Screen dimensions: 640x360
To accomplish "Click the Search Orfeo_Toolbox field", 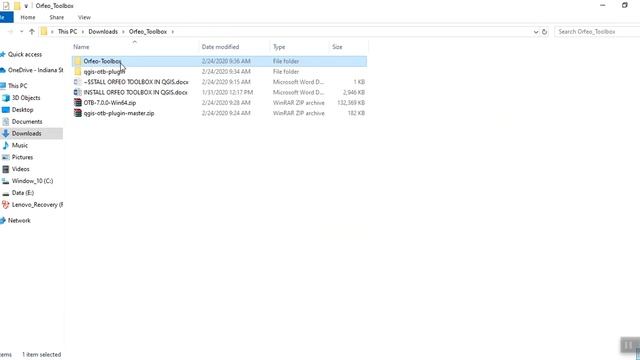I will click(x=597, y=32).
